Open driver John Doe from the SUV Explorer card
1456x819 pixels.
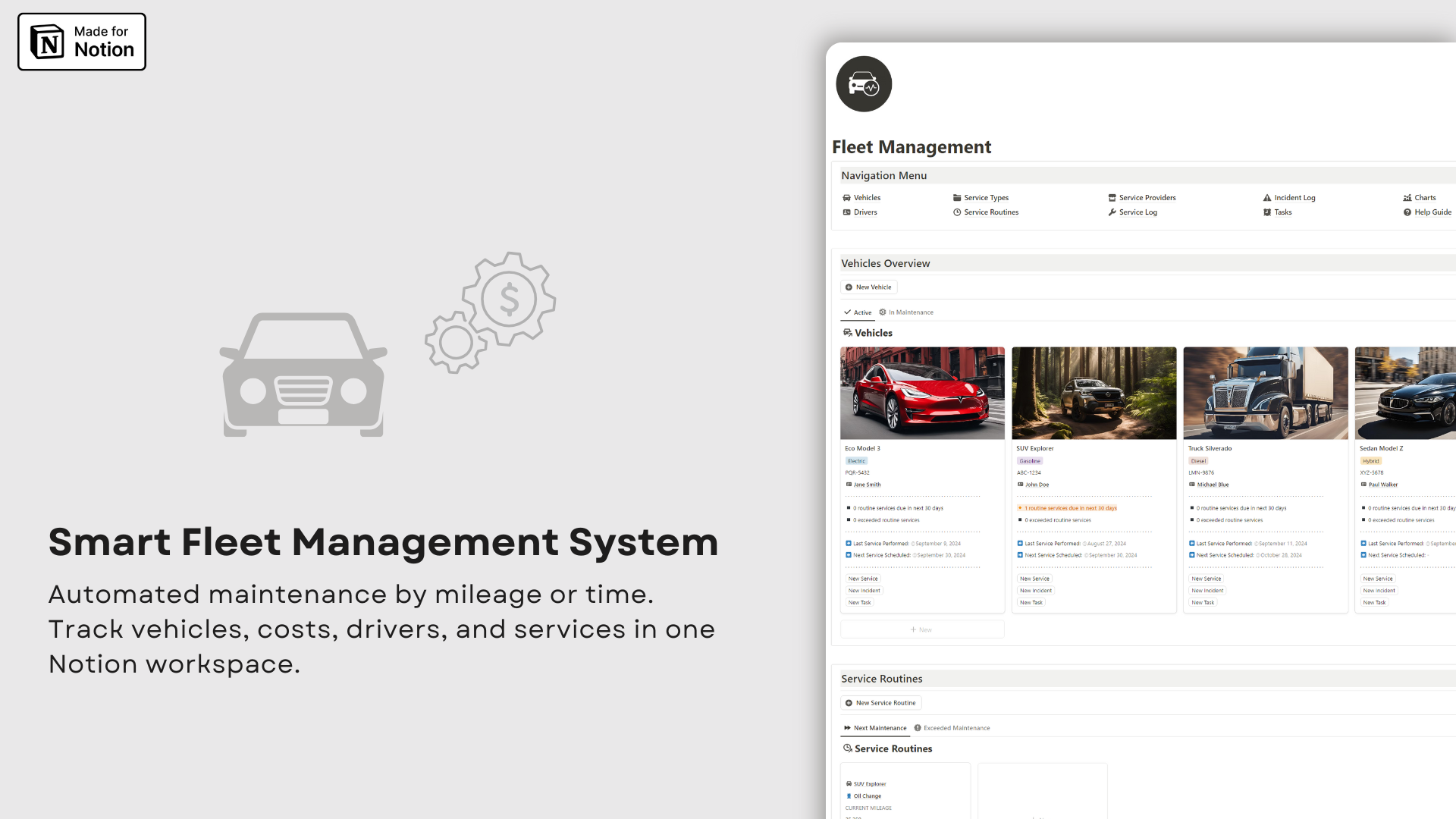point(1036,485)
